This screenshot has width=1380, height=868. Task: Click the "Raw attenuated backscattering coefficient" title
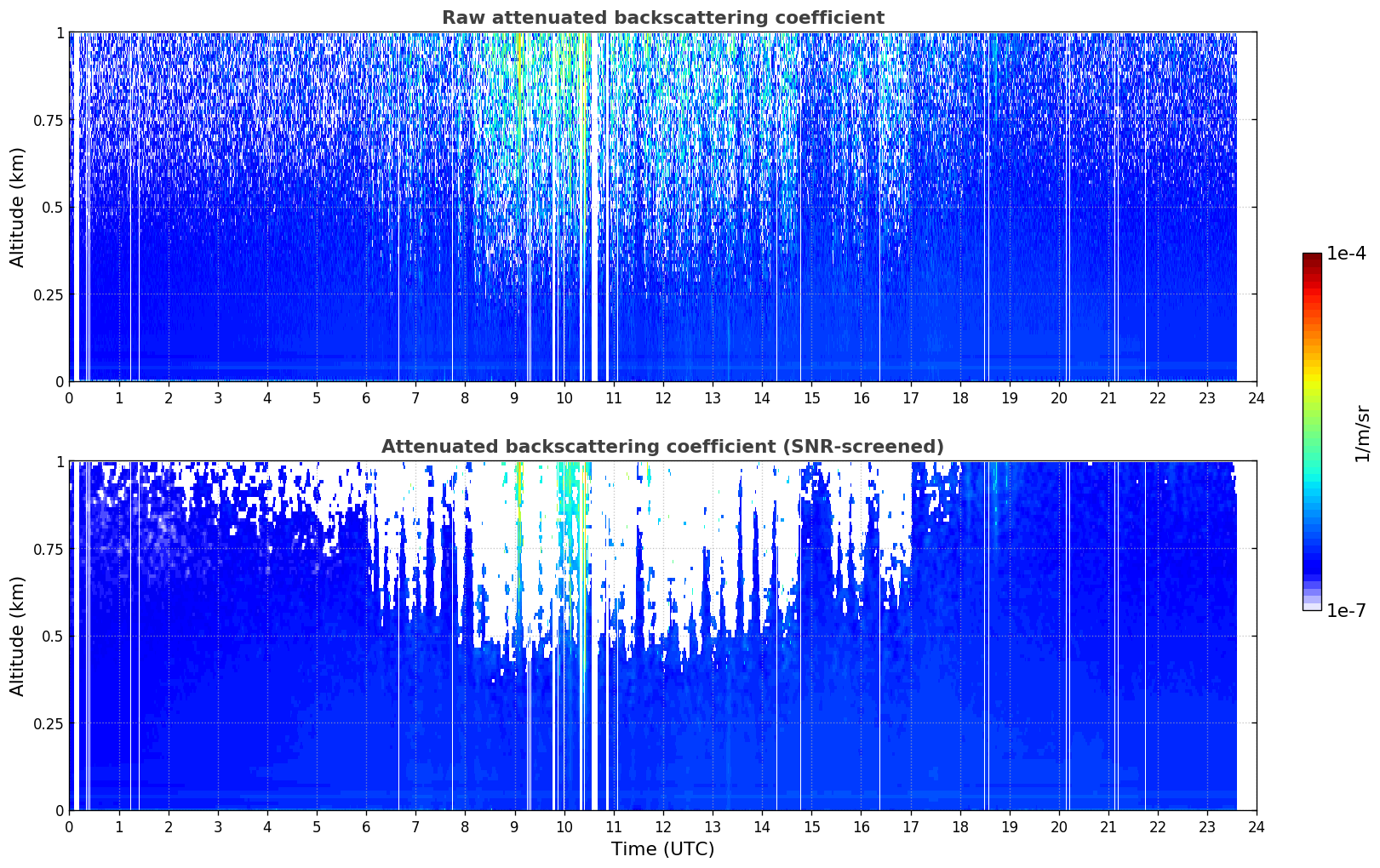pyautogui.click(x=662, y=18)
